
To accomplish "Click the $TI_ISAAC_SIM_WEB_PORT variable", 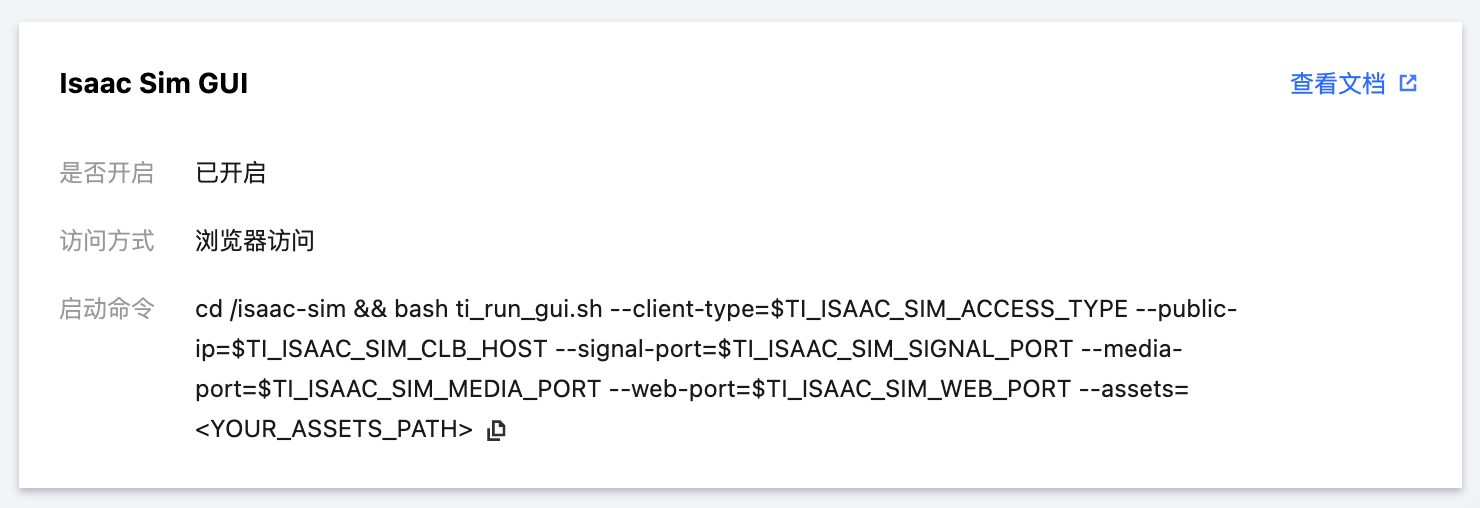I will [912, 389].
